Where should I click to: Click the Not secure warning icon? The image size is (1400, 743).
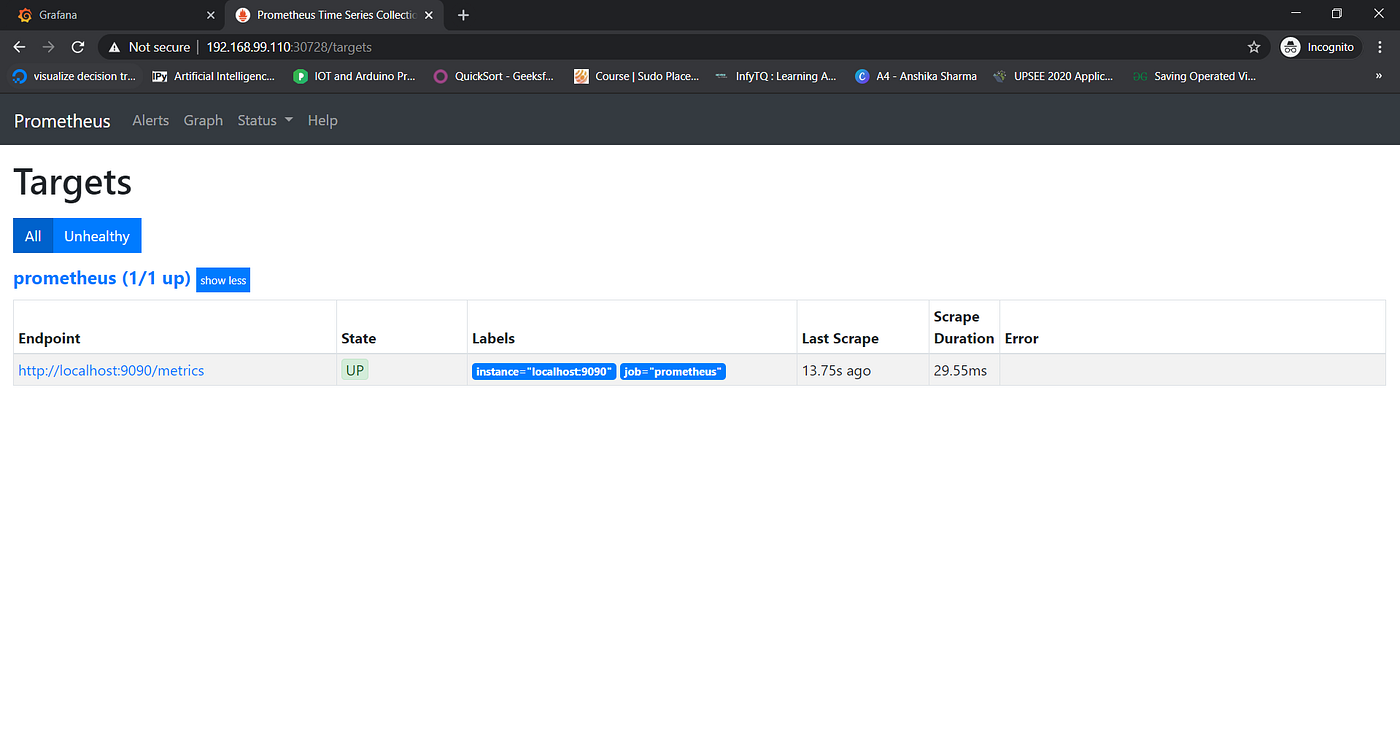[x=114, y=47]
